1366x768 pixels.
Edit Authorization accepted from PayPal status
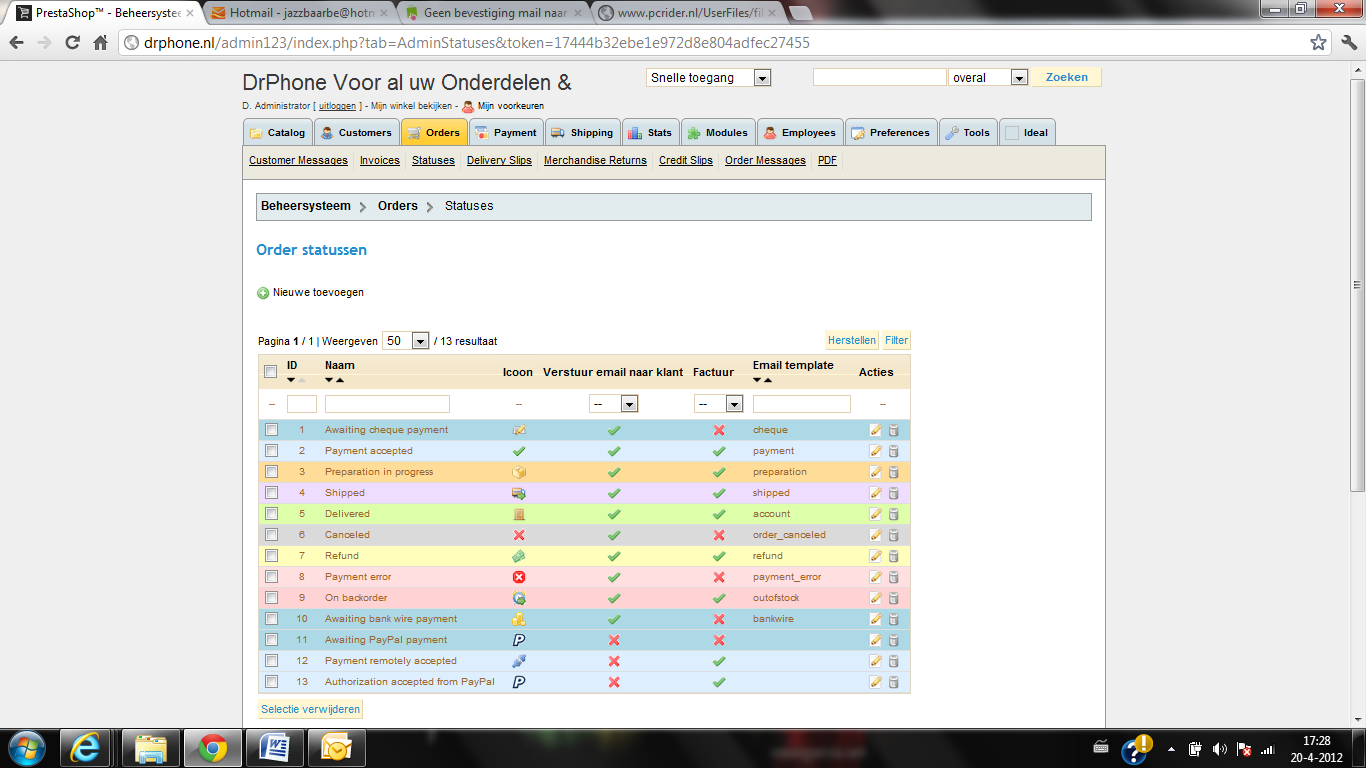tap(876, 682)
